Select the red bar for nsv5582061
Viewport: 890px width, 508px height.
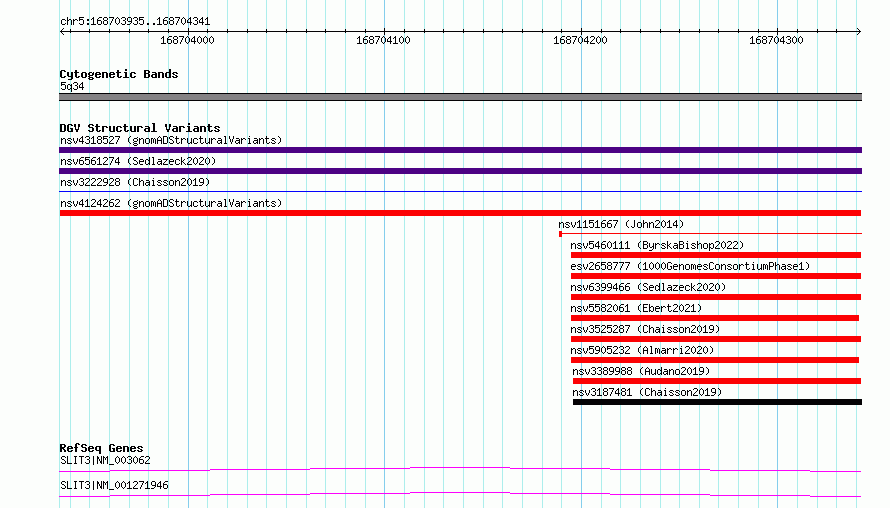click(715, 318)
